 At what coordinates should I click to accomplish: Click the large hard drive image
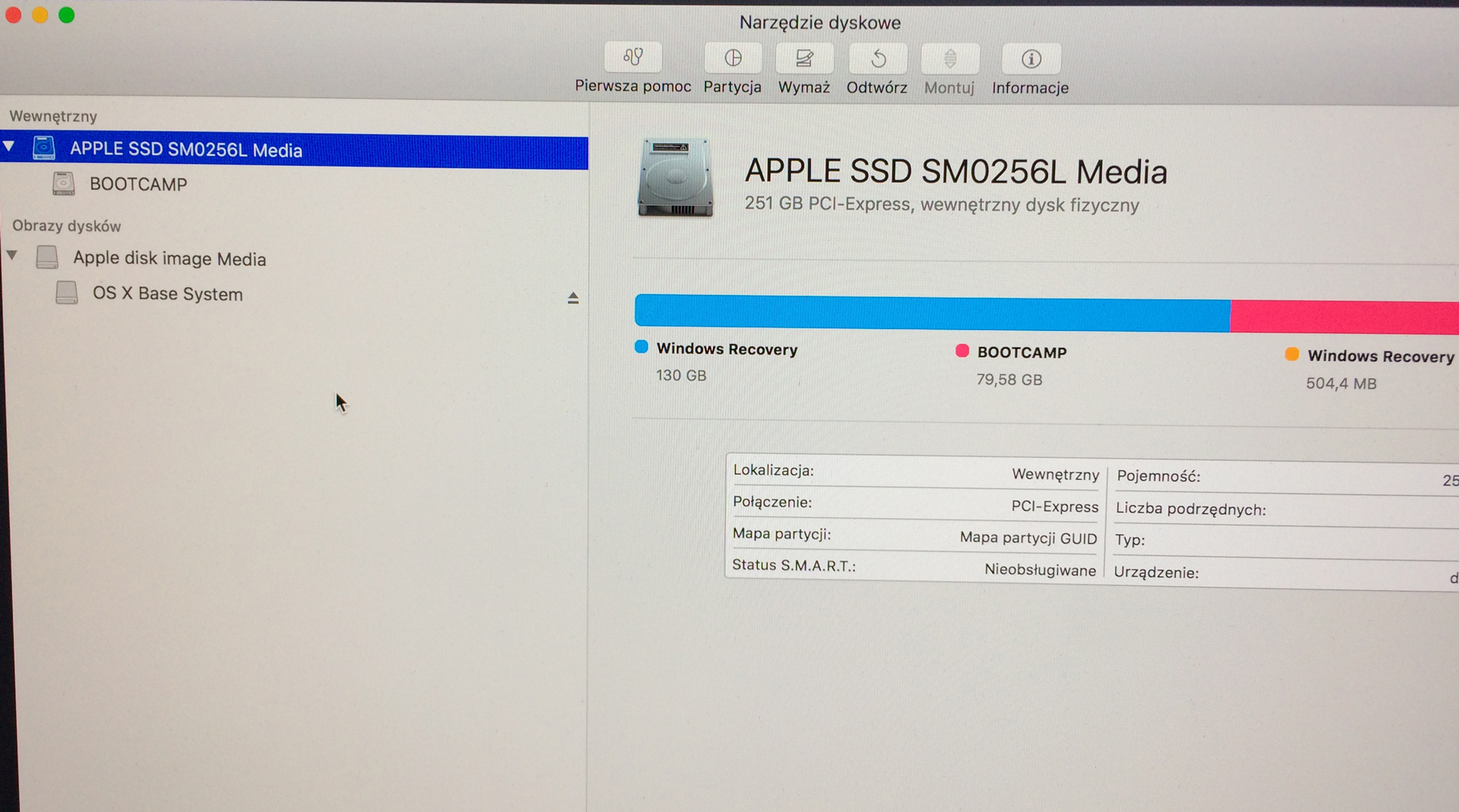[x=675, y=178]
